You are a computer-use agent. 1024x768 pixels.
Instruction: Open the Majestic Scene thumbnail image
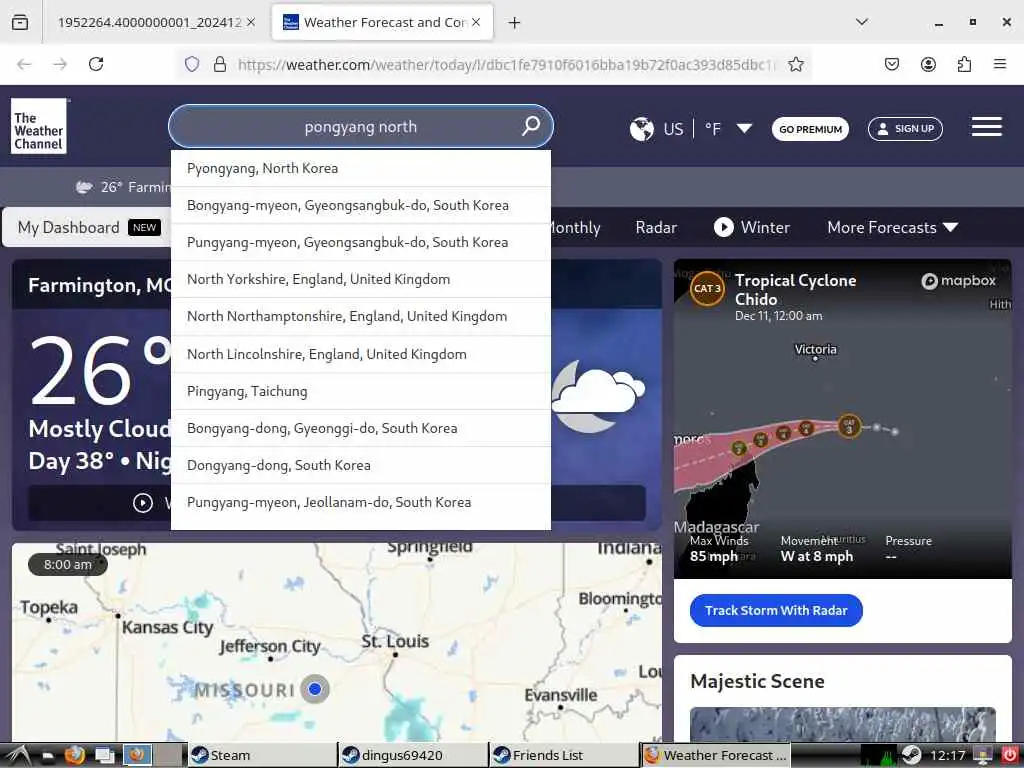842,724
